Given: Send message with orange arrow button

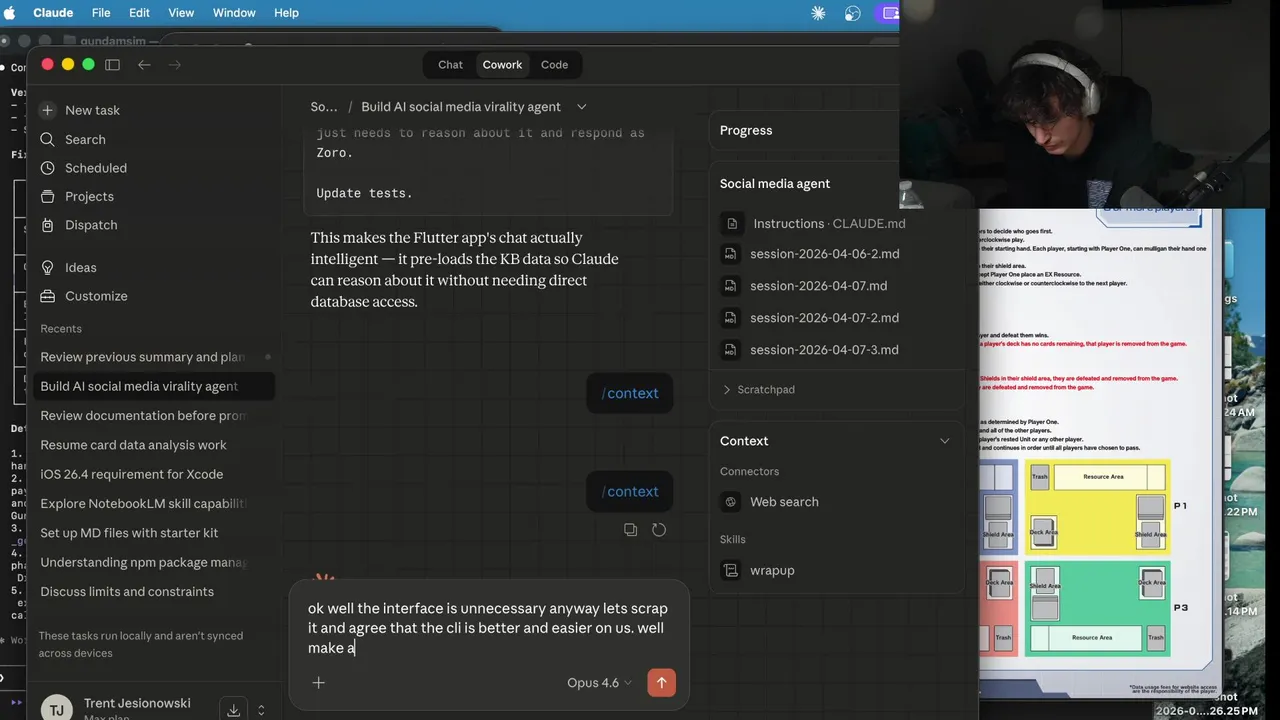Looking at the screenshot, I should (x=661, y=683).
